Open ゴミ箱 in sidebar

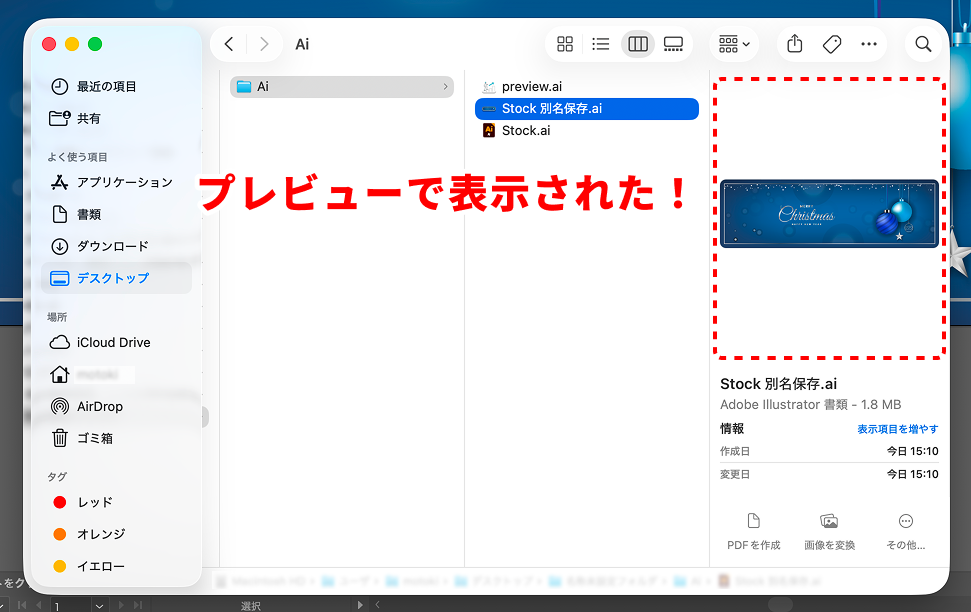point(116,438)
